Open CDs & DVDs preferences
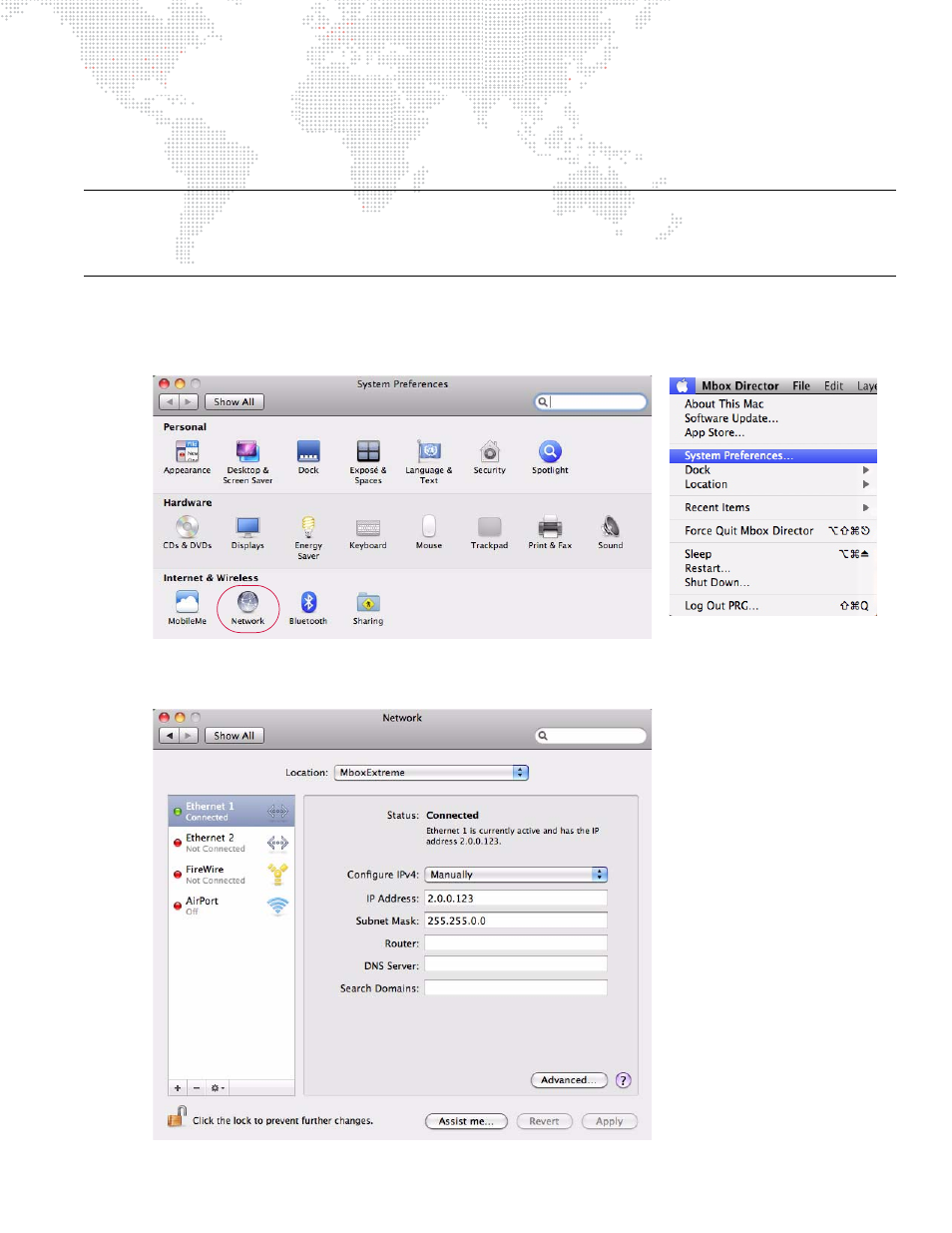952x1233 pixels. tap(187, 532)
